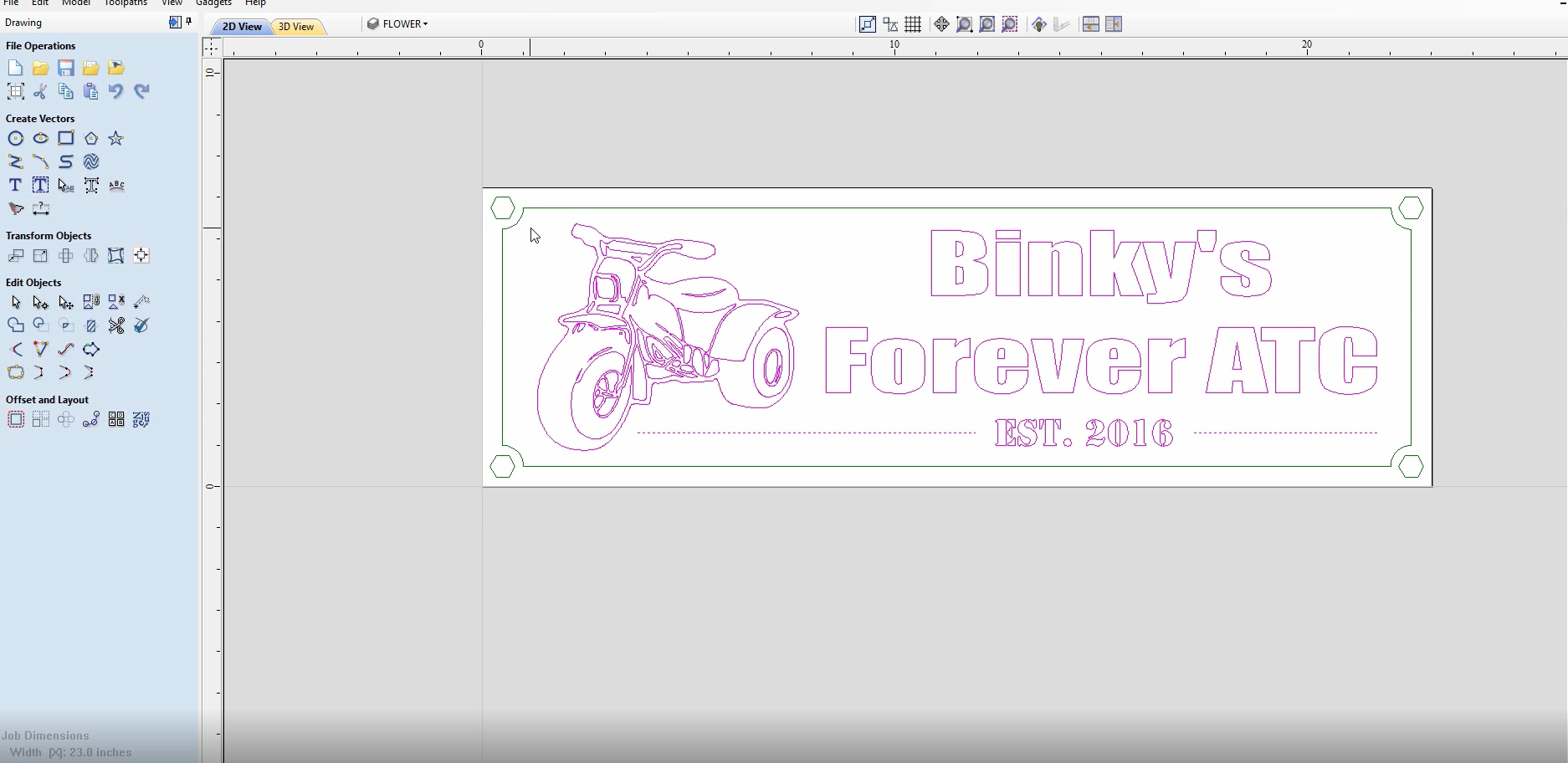Copy selected objects
Image resolution: width=1568 pixels, height=763 pixels.
[65, 91]
